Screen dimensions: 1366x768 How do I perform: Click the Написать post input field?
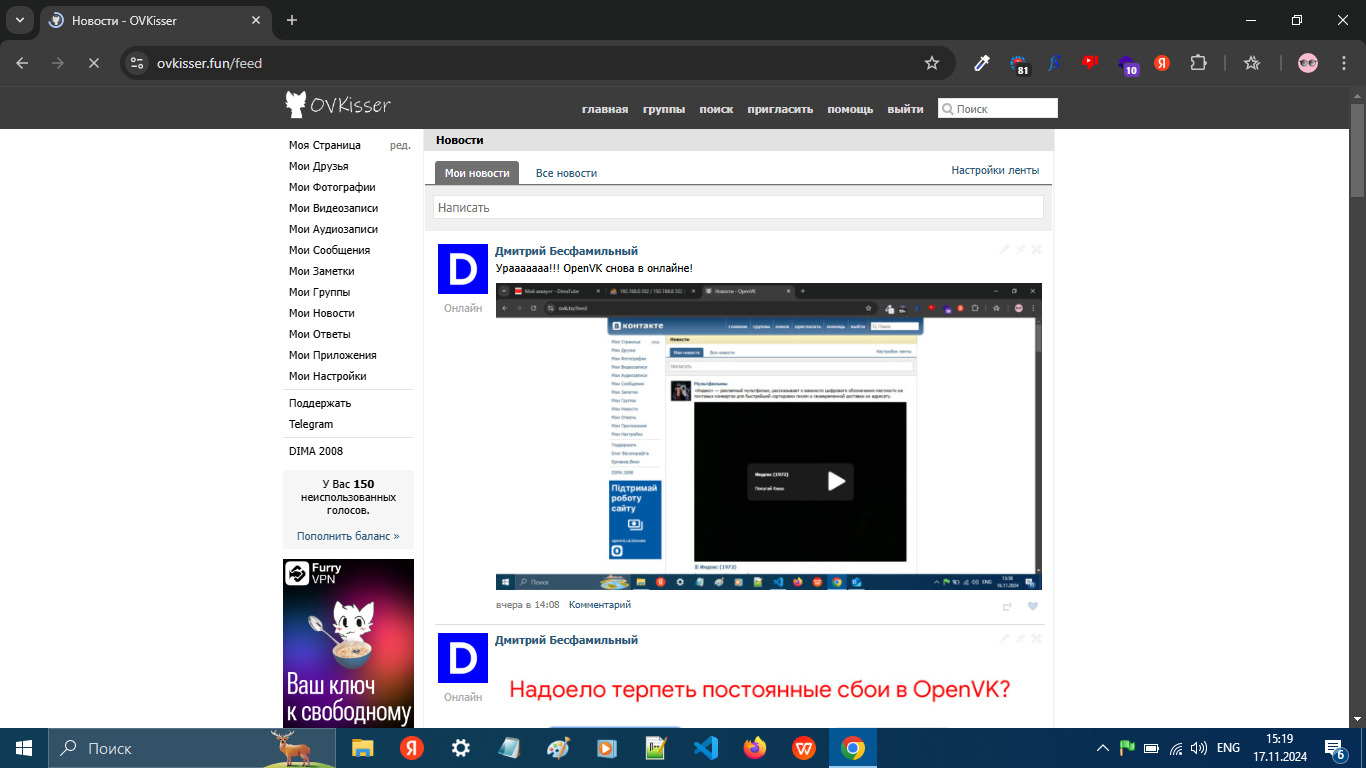(x=738, y=207)
